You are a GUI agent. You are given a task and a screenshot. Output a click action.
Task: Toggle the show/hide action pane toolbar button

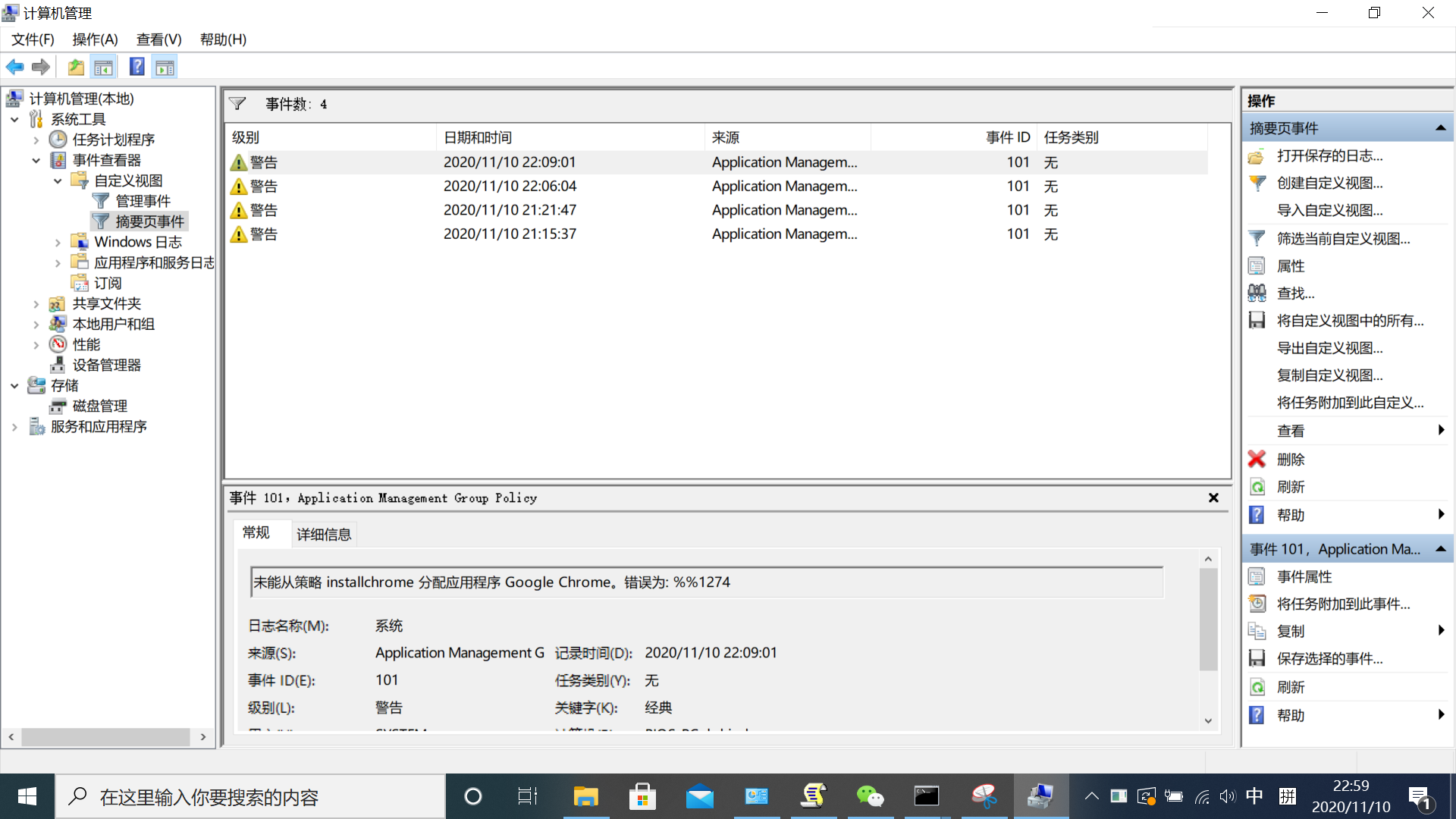click(165, 67)
